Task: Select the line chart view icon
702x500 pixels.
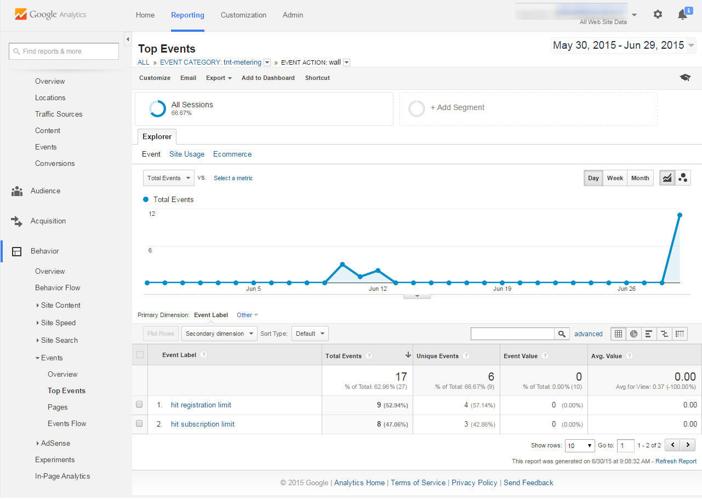Action: (x=667, y=178)
